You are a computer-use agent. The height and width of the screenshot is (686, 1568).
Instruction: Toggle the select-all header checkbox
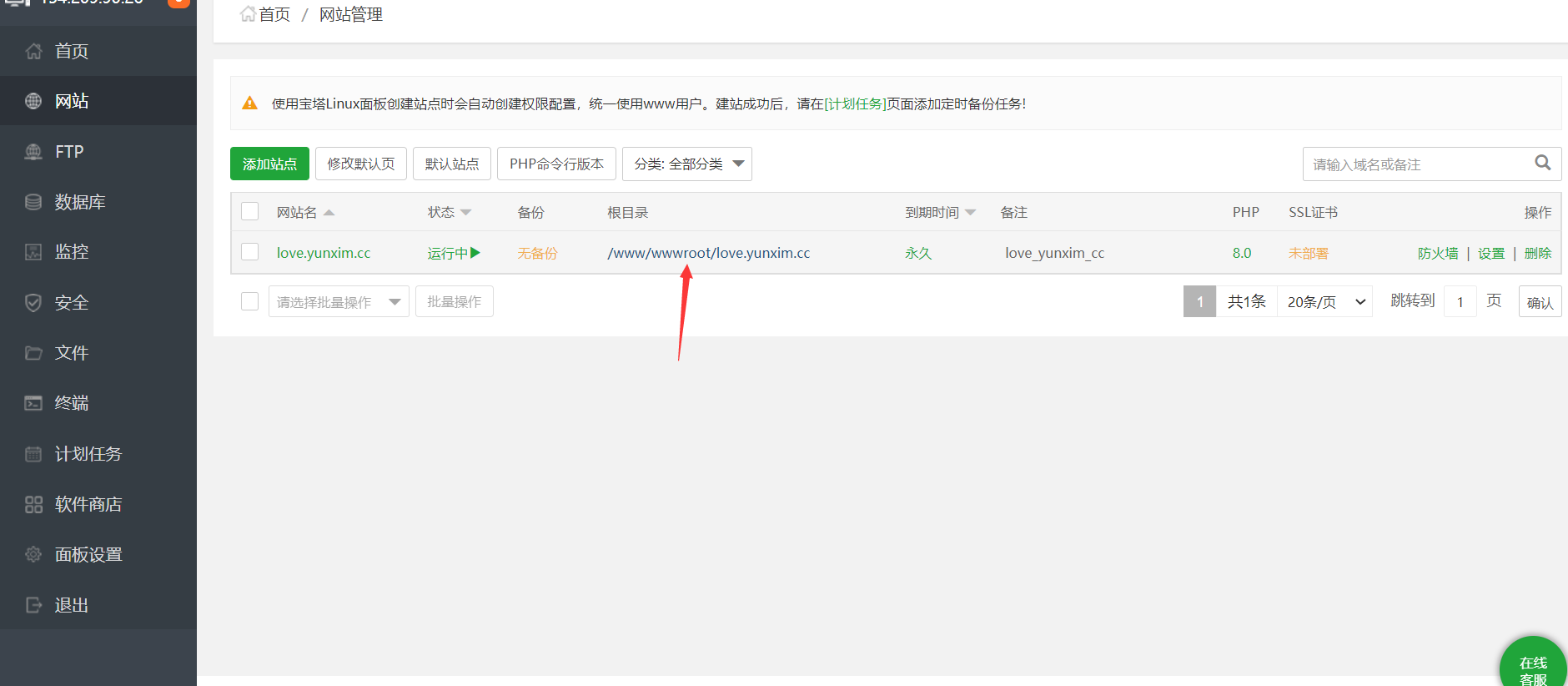tap(249, 211)
